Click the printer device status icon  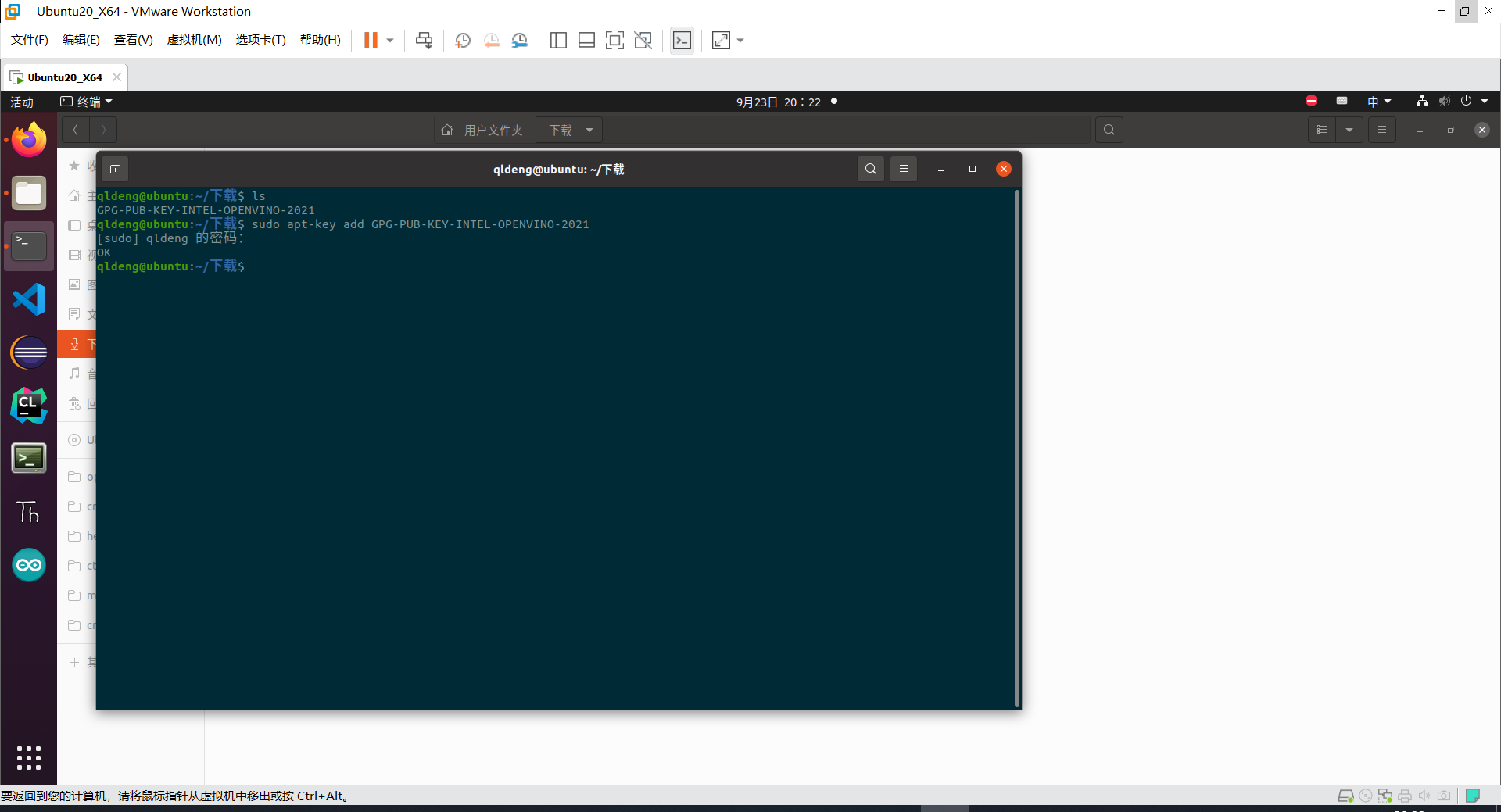point(1405,796)
